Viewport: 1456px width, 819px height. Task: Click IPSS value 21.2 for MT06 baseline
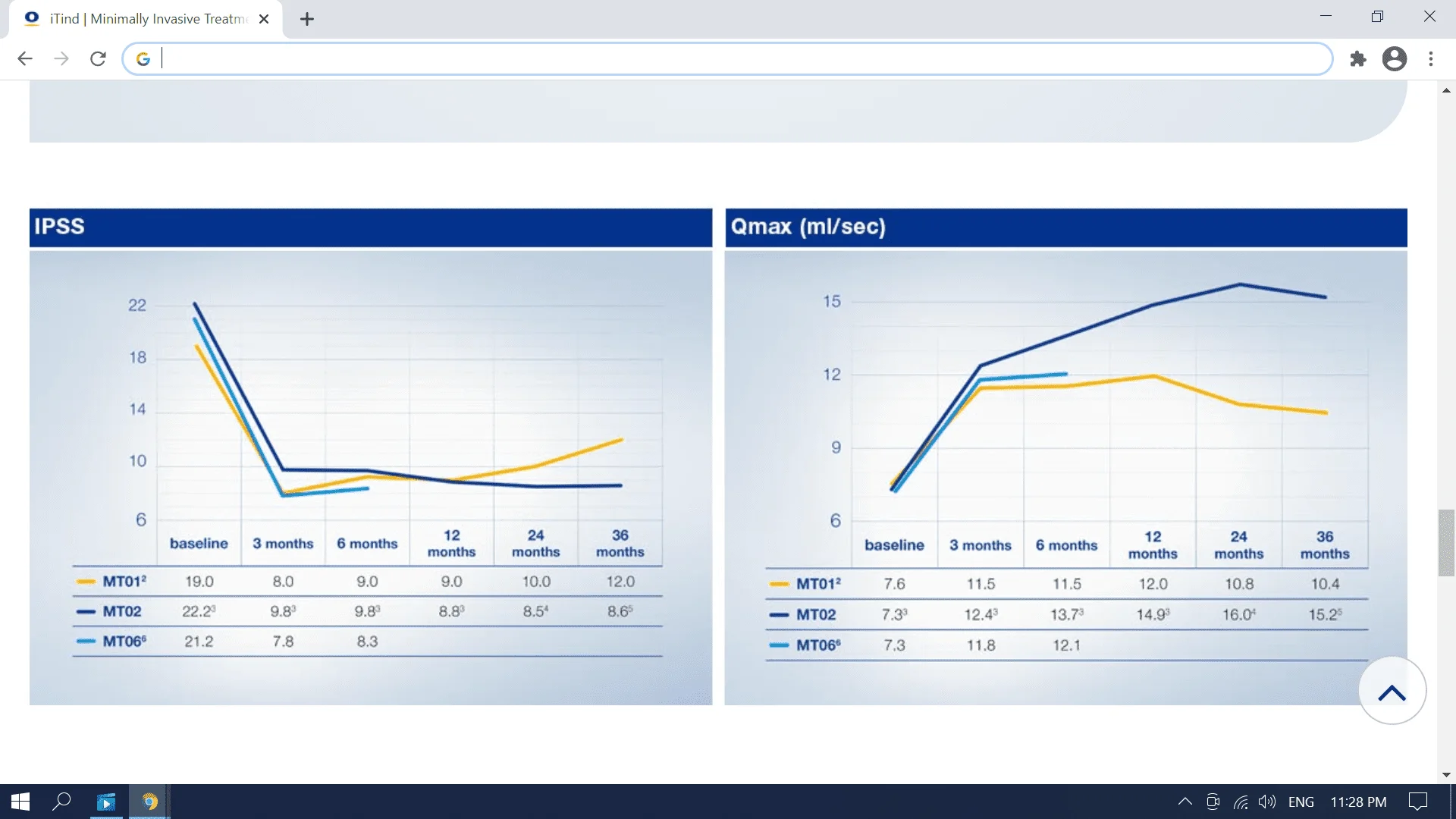point(199,642)
